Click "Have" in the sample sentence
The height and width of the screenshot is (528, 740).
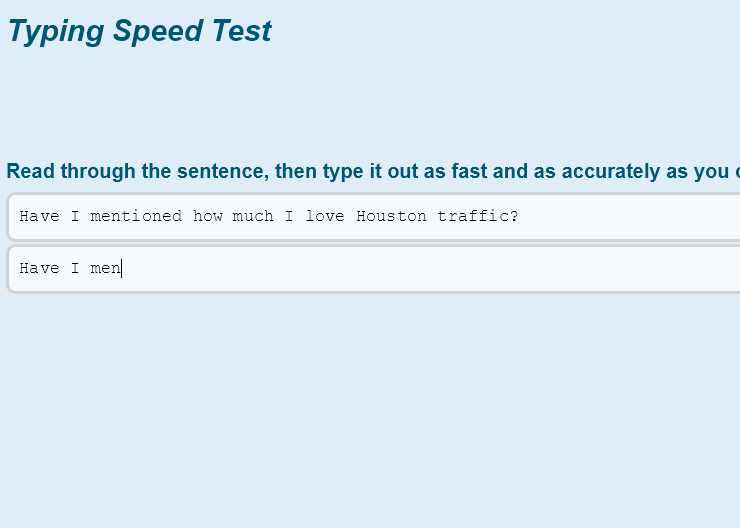[39, 217]
